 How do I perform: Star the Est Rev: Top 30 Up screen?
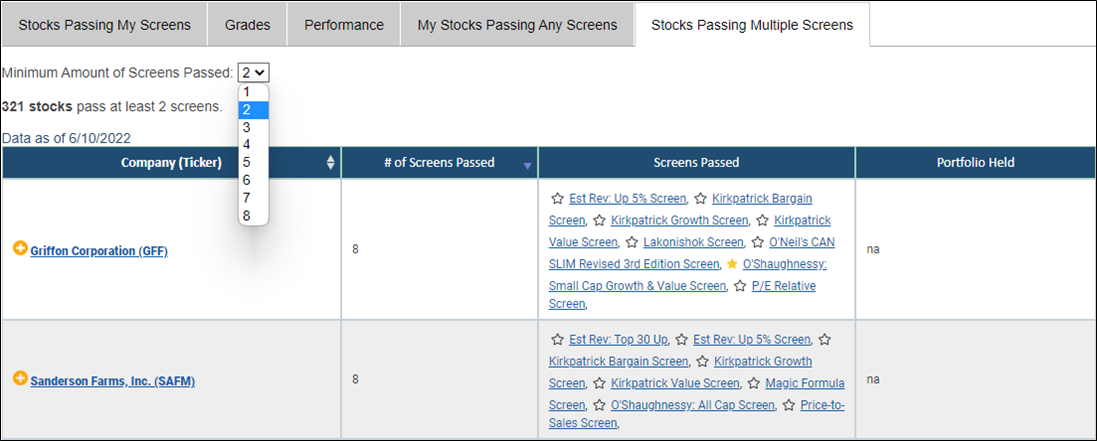pyautogui.click(x=558, y=339)
